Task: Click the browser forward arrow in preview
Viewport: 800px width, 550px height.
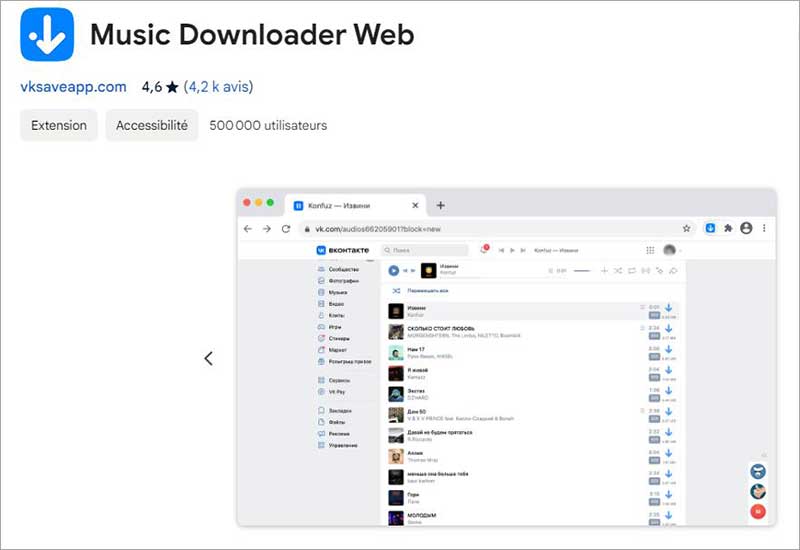Action: [x=267, y=229]
